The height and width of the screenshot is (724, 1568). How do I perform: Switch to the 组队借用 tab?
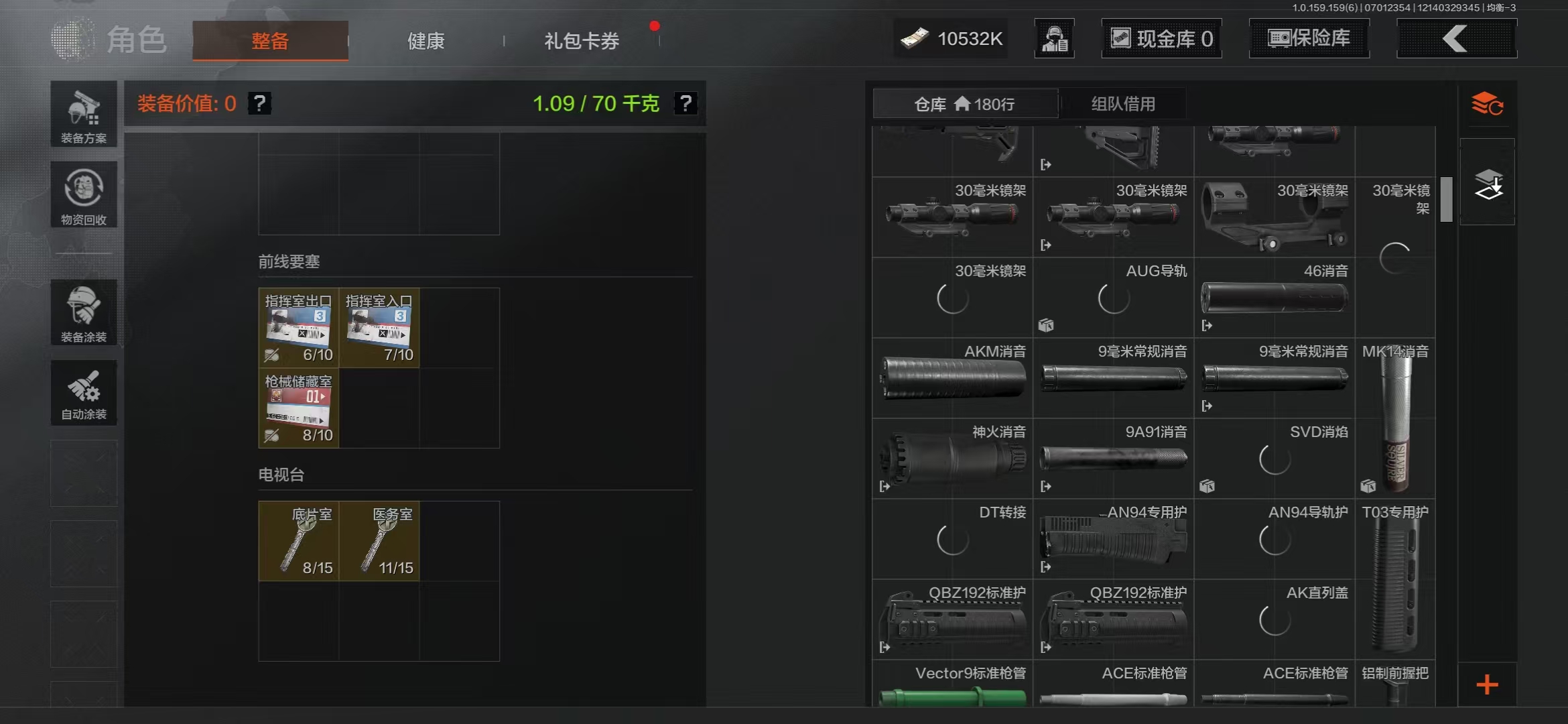(x=1123, y=104)
